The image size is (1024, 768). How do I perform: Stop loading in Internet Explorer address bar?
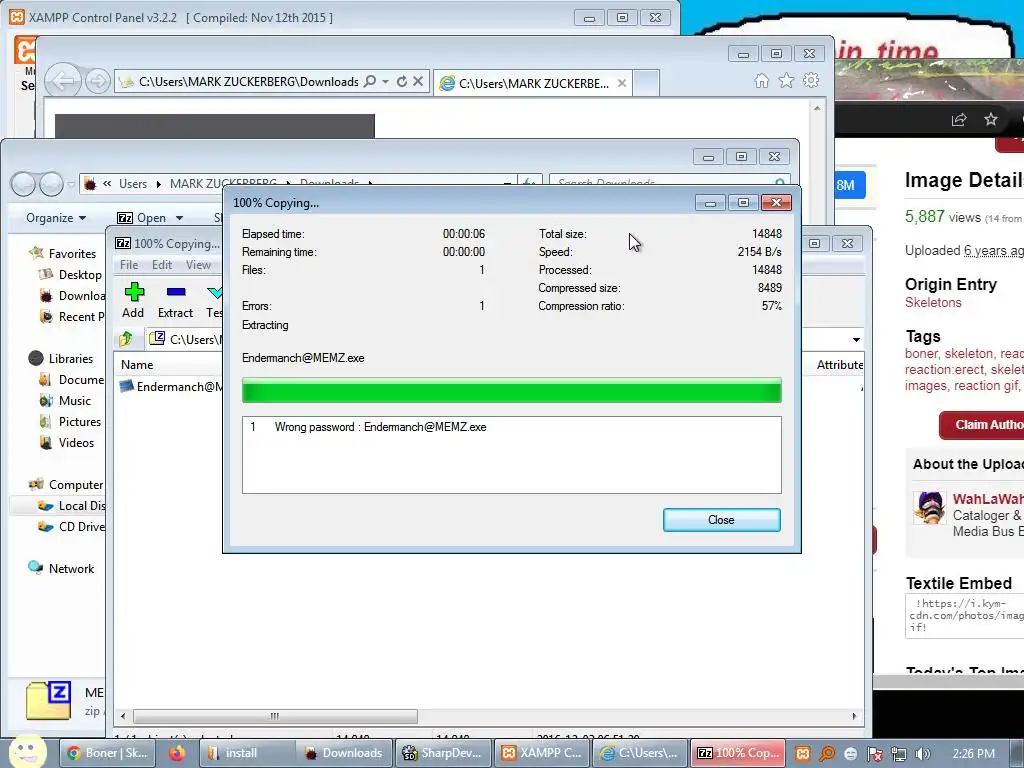(418, 82)
